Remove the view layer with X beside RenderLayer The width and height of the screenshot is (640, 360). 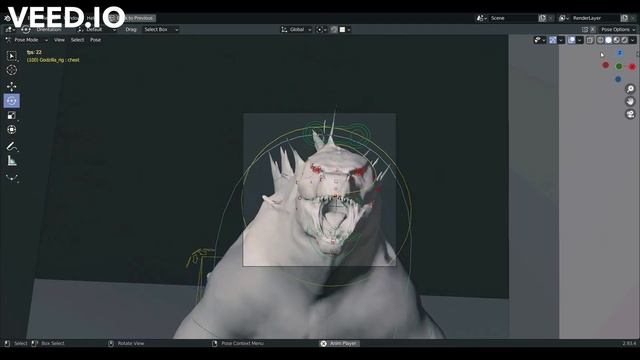[x=633, y=18]
